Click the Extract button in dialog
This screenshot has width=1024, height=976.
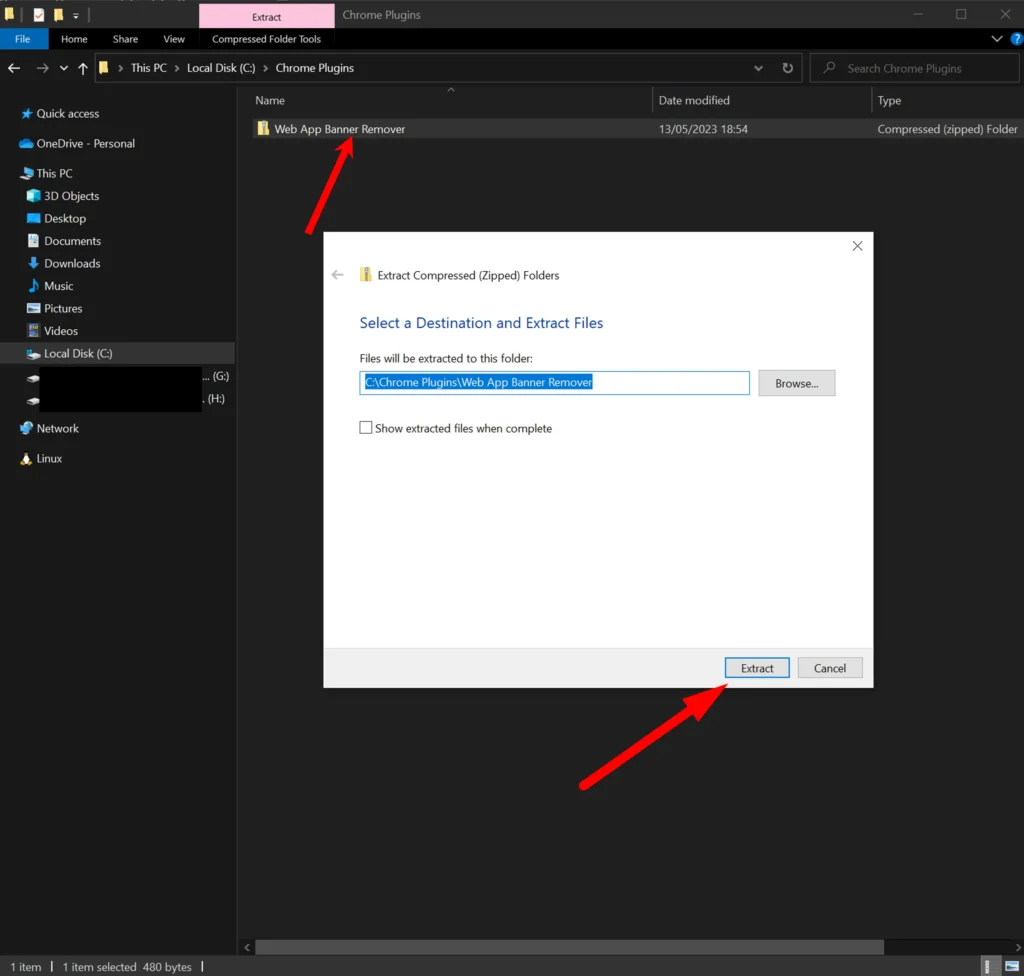(757, 668)
